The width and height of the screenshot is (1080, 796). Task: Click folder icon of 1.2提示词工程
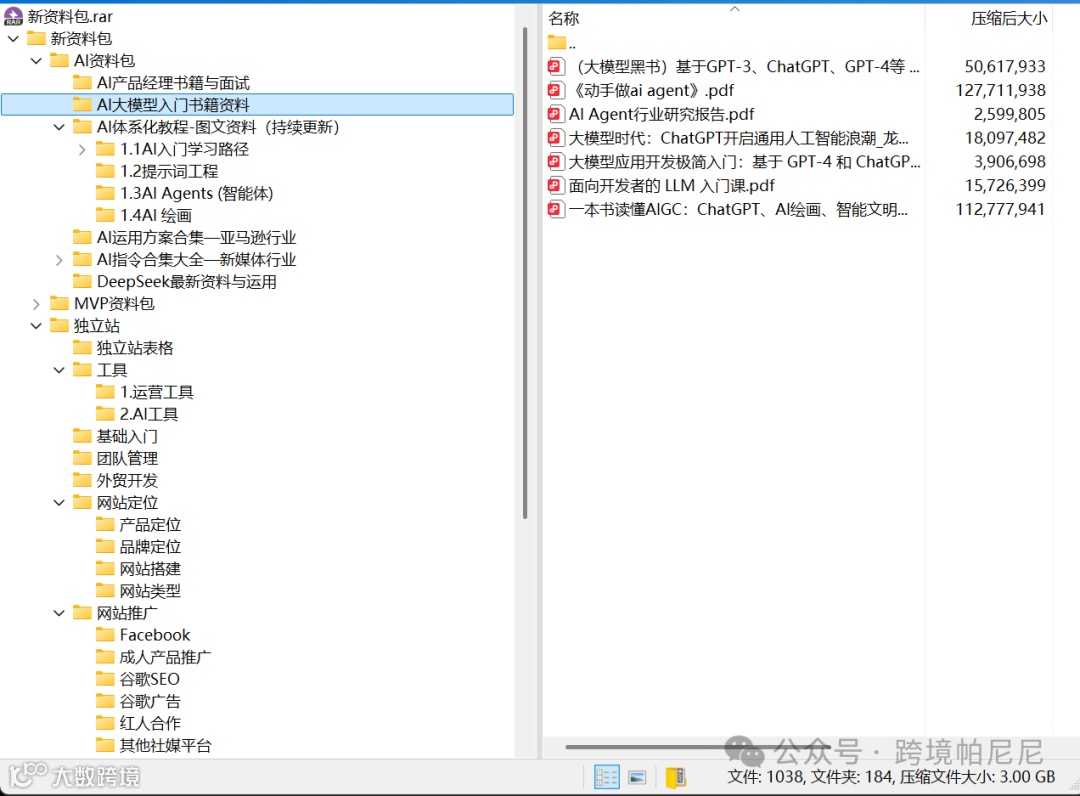[105, 171]
